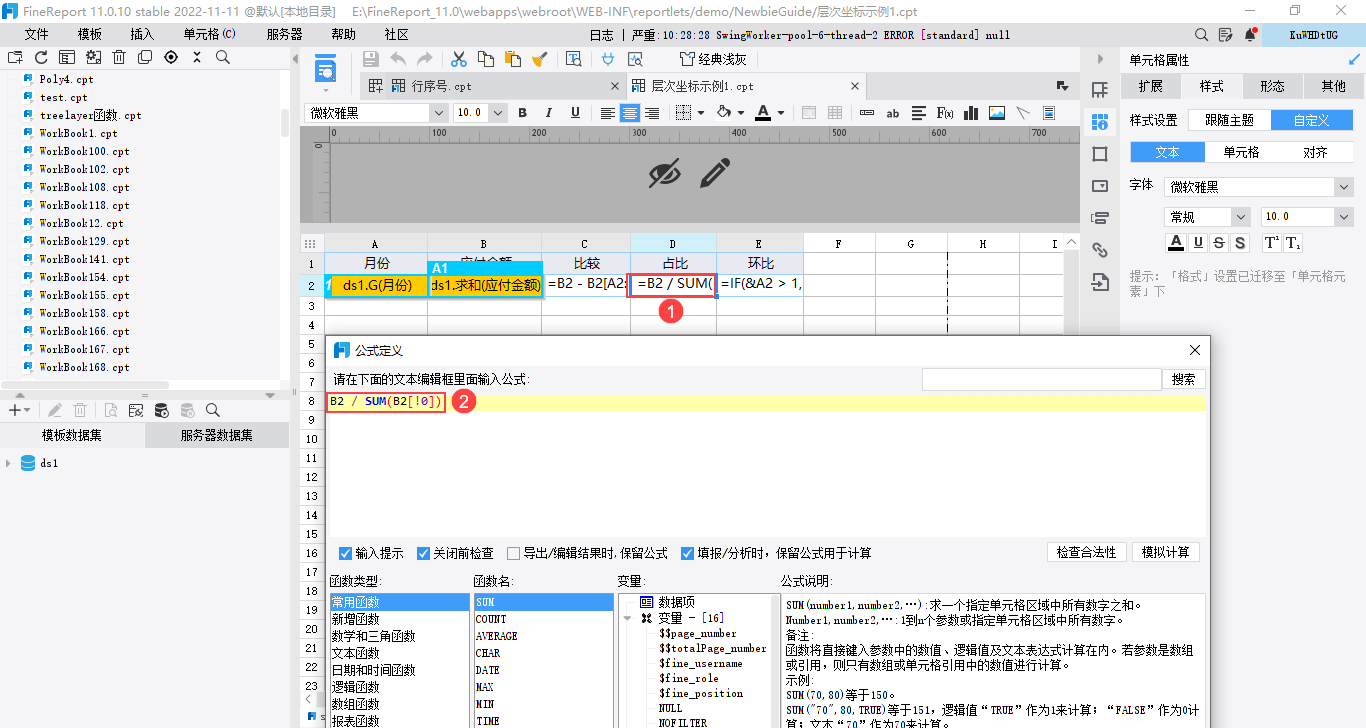Toggle strikethrough S in properties panel
1366x728 pixels.
(1219, 243)
